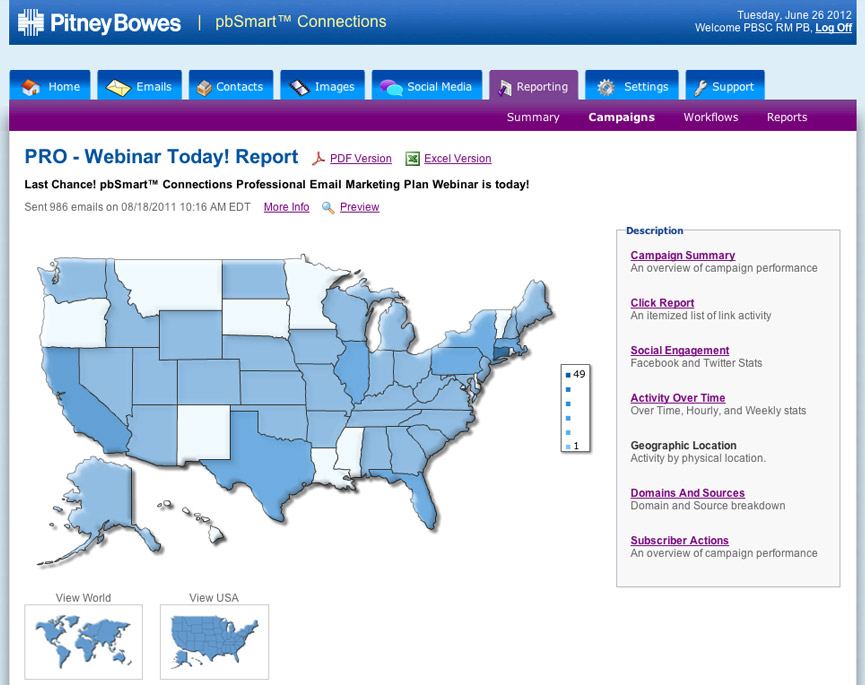Open the Home tab
This screenshot has height=685, width=865.
[x=50, y=85]
